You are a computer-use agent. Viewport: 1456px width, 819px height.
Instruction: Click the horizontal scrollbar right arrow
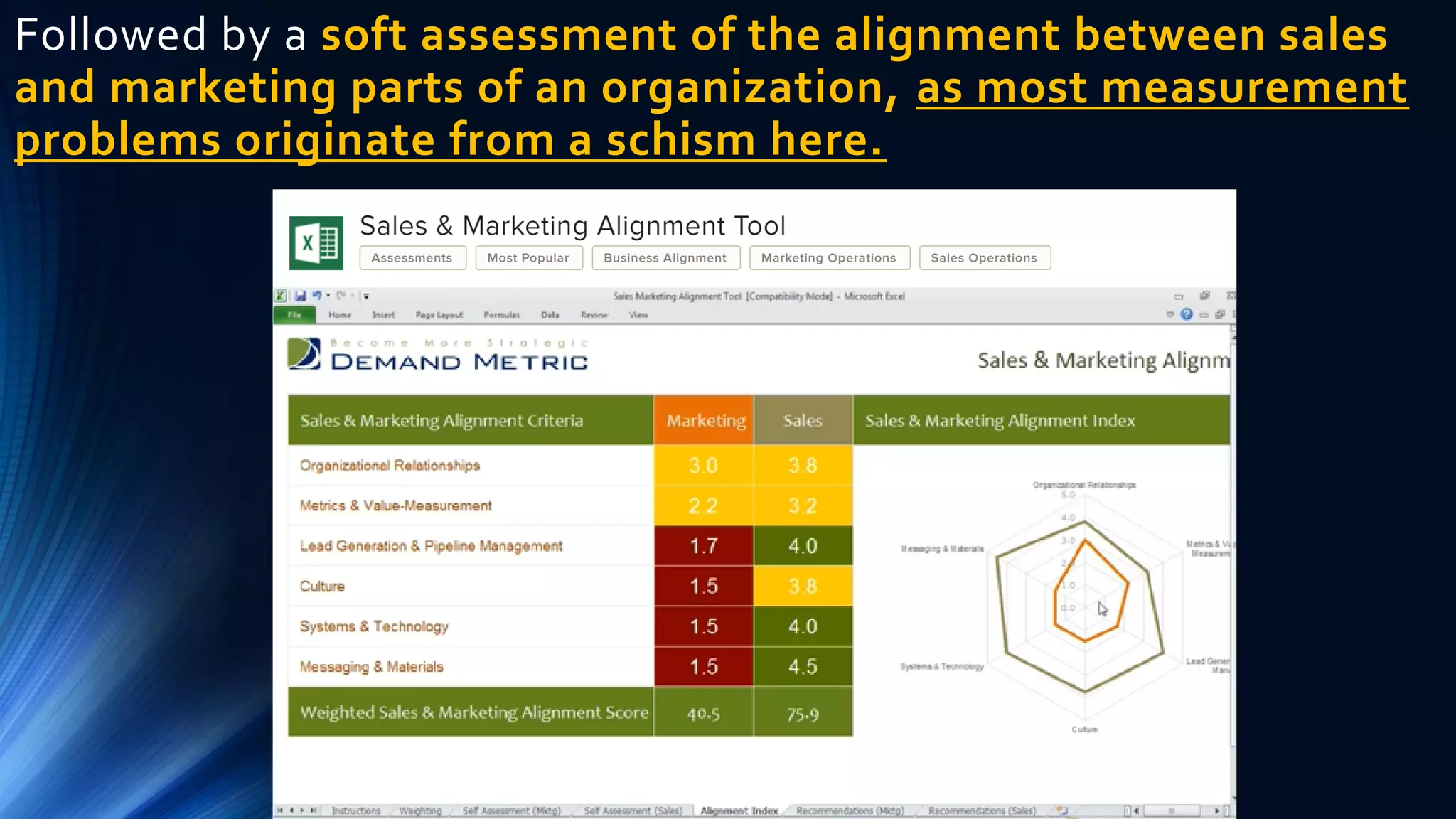(1217, 810)
